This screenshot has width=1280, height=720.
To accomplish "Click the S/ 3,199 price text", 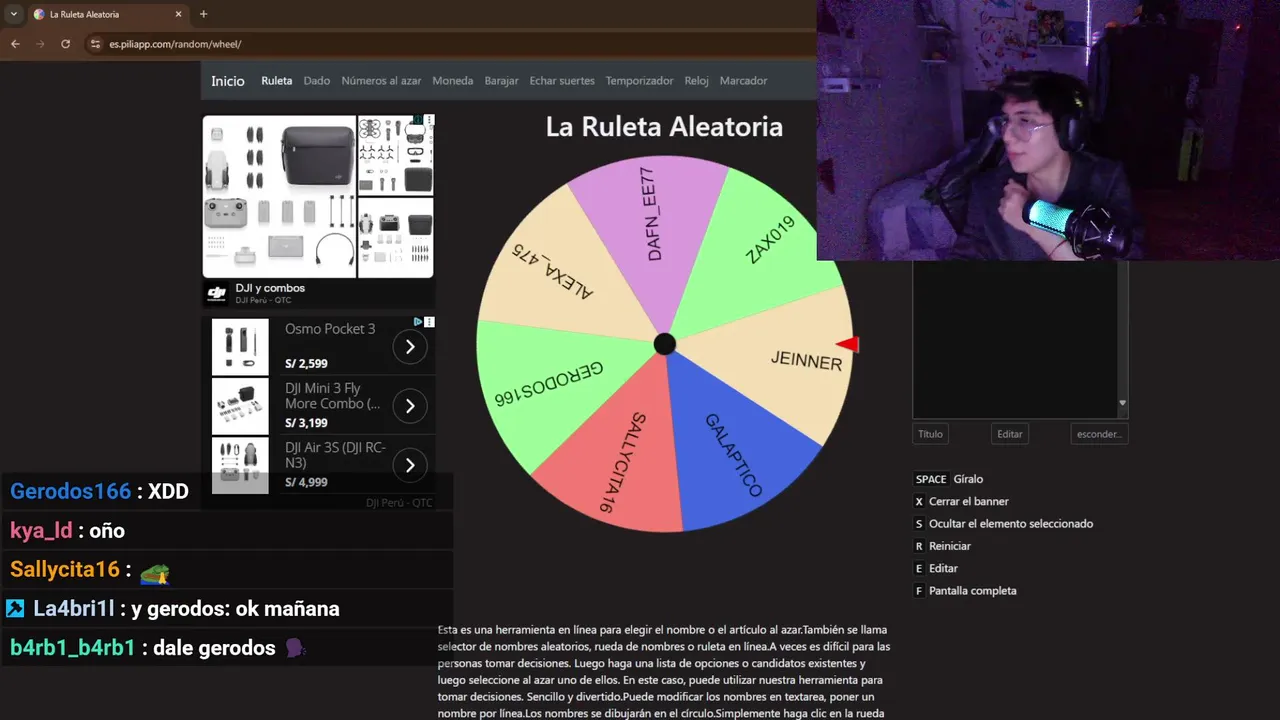I will point(306,423).
